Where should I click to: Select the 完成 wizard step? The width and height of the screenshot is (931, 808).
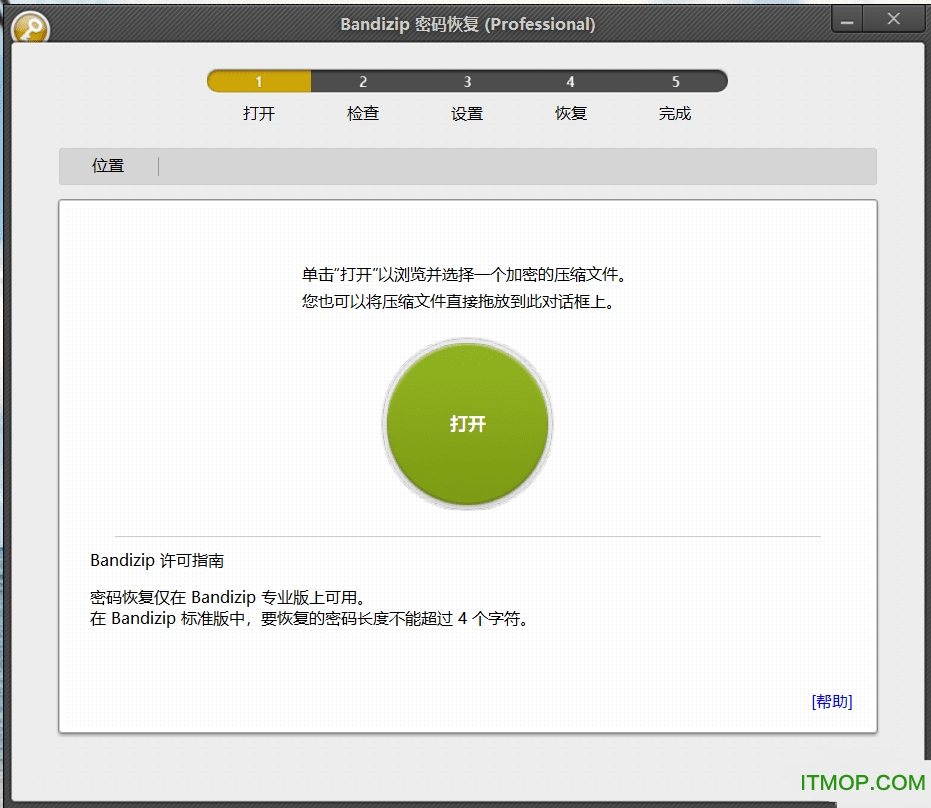coord(675,113)
